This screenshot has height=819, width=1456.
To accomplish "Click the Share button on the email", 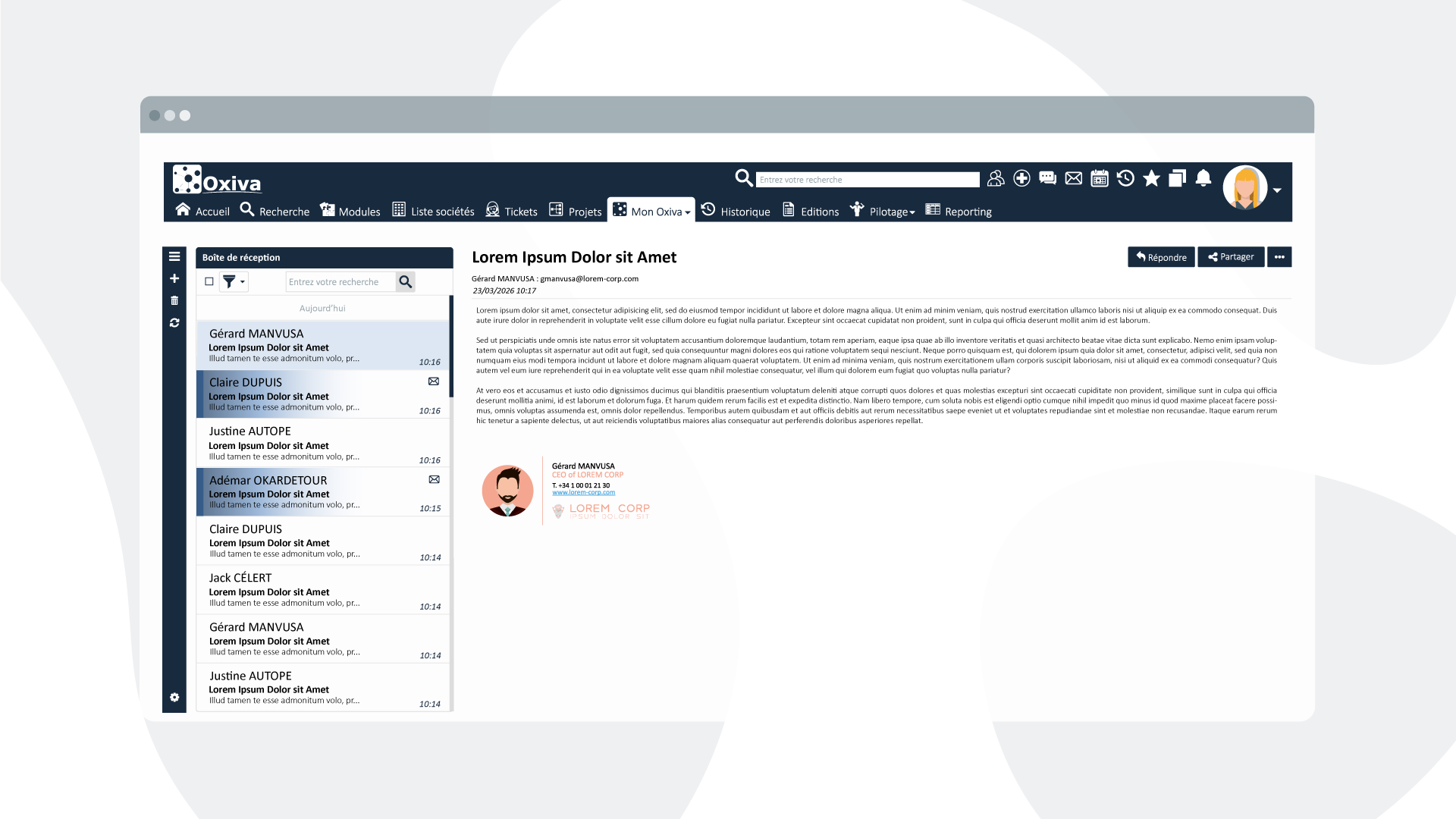I will click(x=1232, y=257).
